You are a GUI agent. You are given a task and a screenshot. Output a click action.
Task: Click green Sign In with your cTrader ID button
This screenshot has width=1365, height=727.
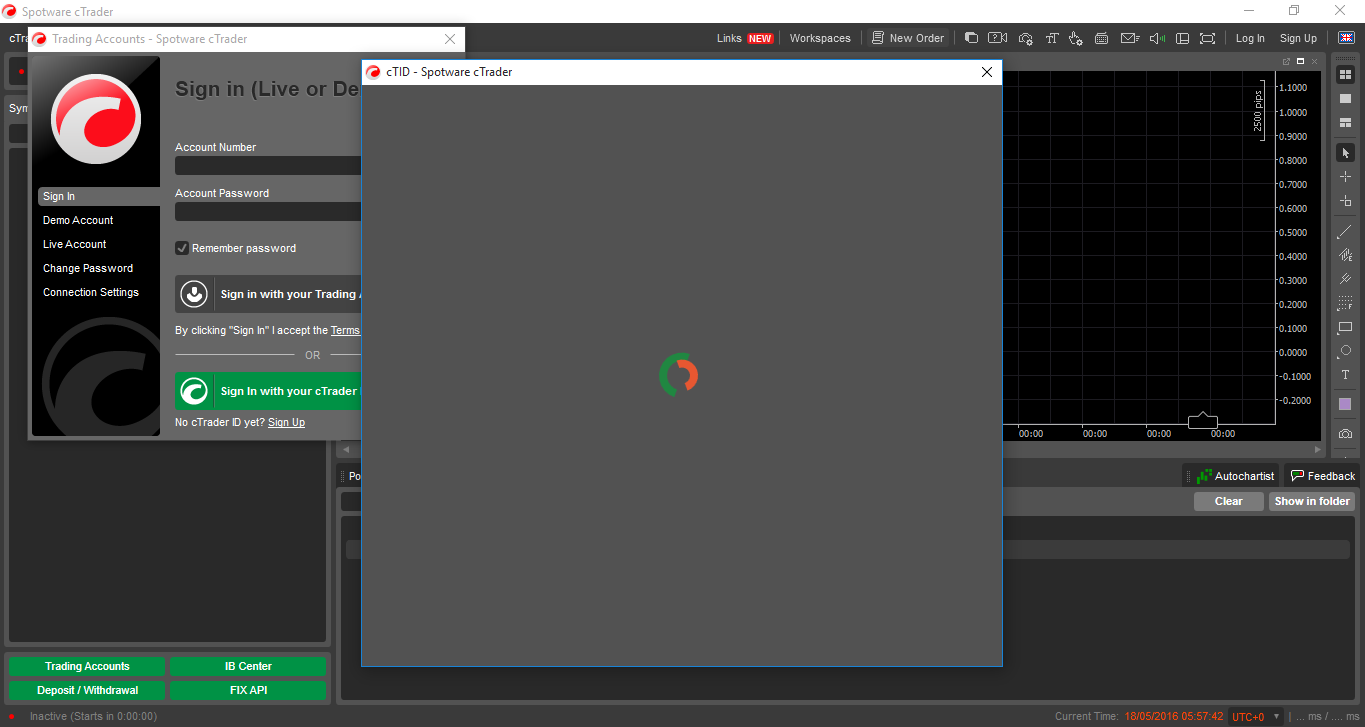[268, 391]
